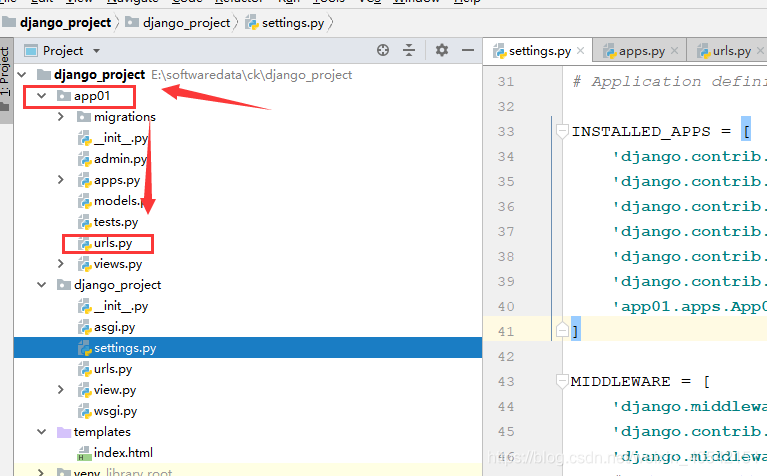Click the django_project root folder row
The image size is (767, 476).
click(248, 75)
